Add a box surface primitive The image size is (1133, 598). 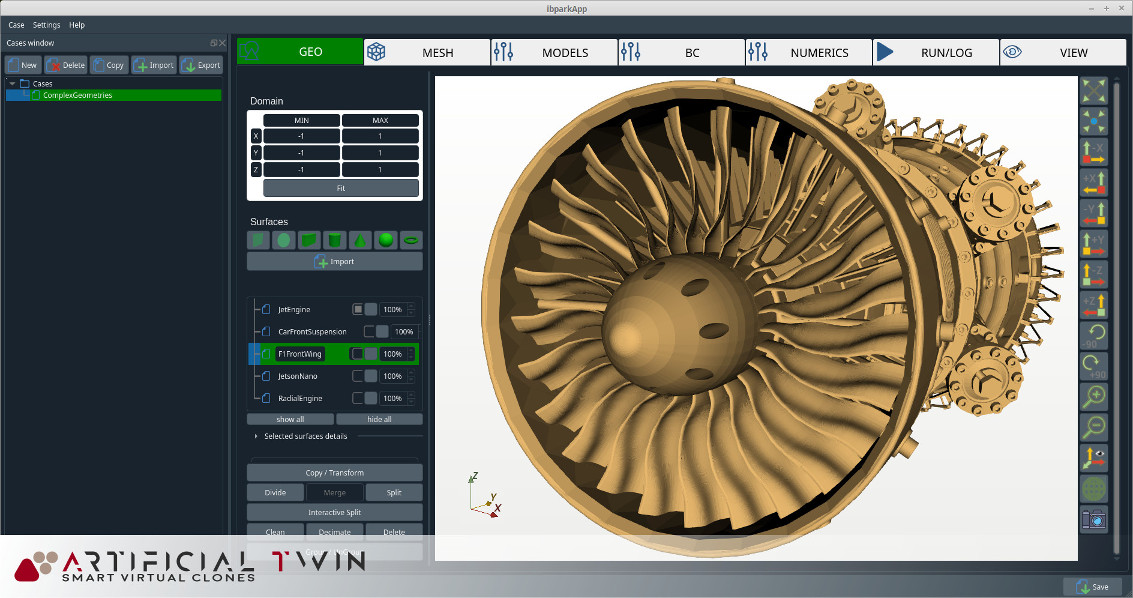point(309,240)
